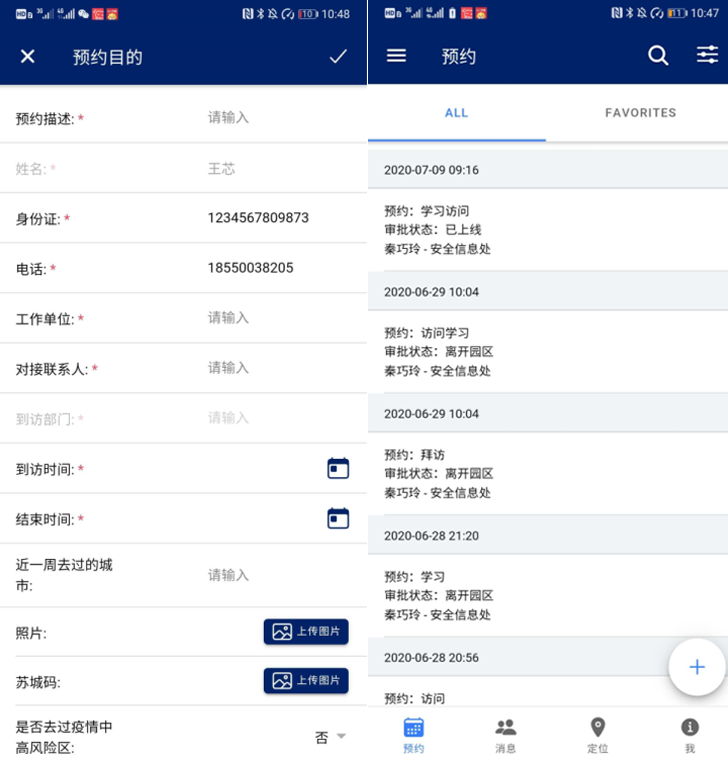728x762 pixels.
Task: Click 上传图片 button for 苏城码
Action: (306, 681)
